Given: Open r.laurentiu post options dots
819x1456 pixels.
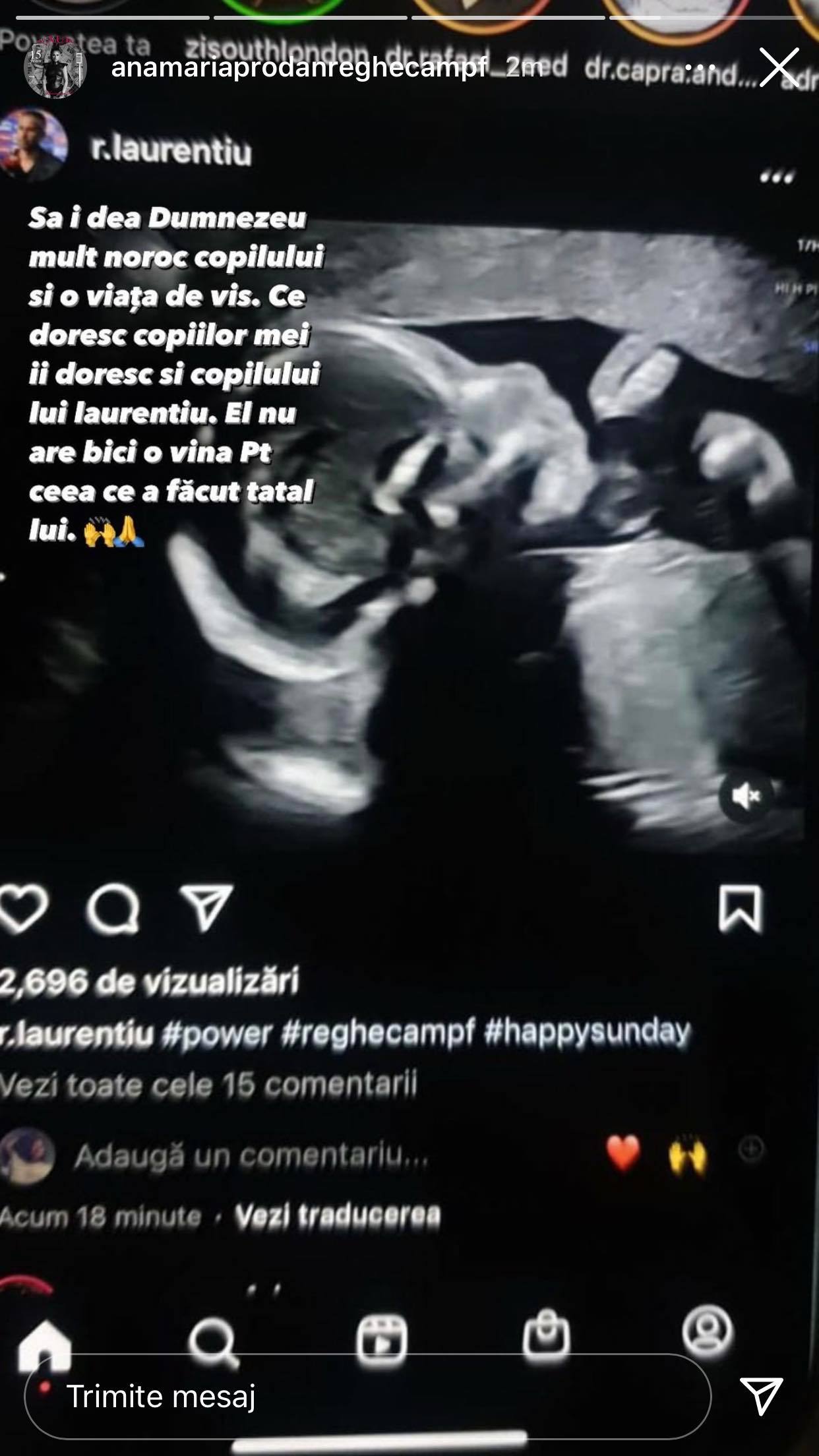Looking at the screenshot, I should 777,177.
